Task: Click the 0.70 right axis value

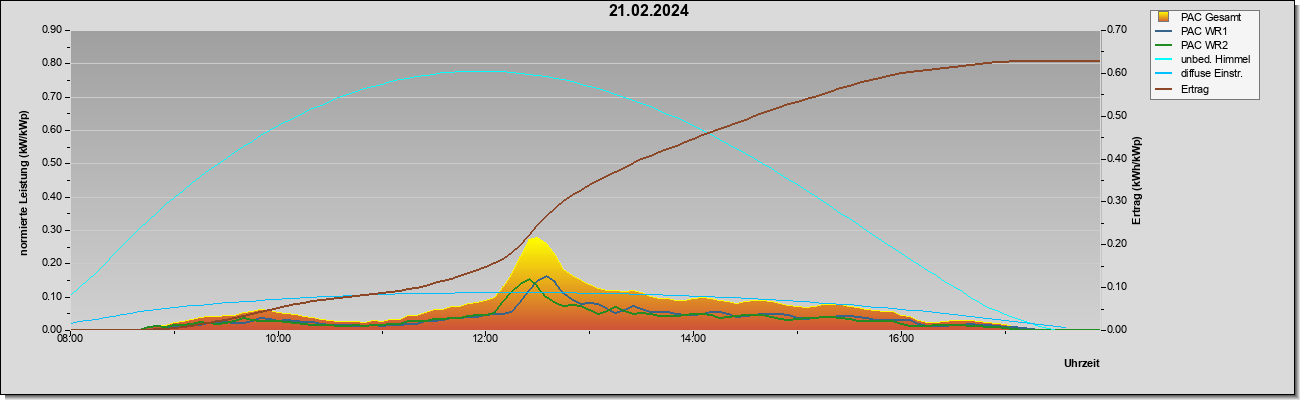Action: (x=1116, y=30)
